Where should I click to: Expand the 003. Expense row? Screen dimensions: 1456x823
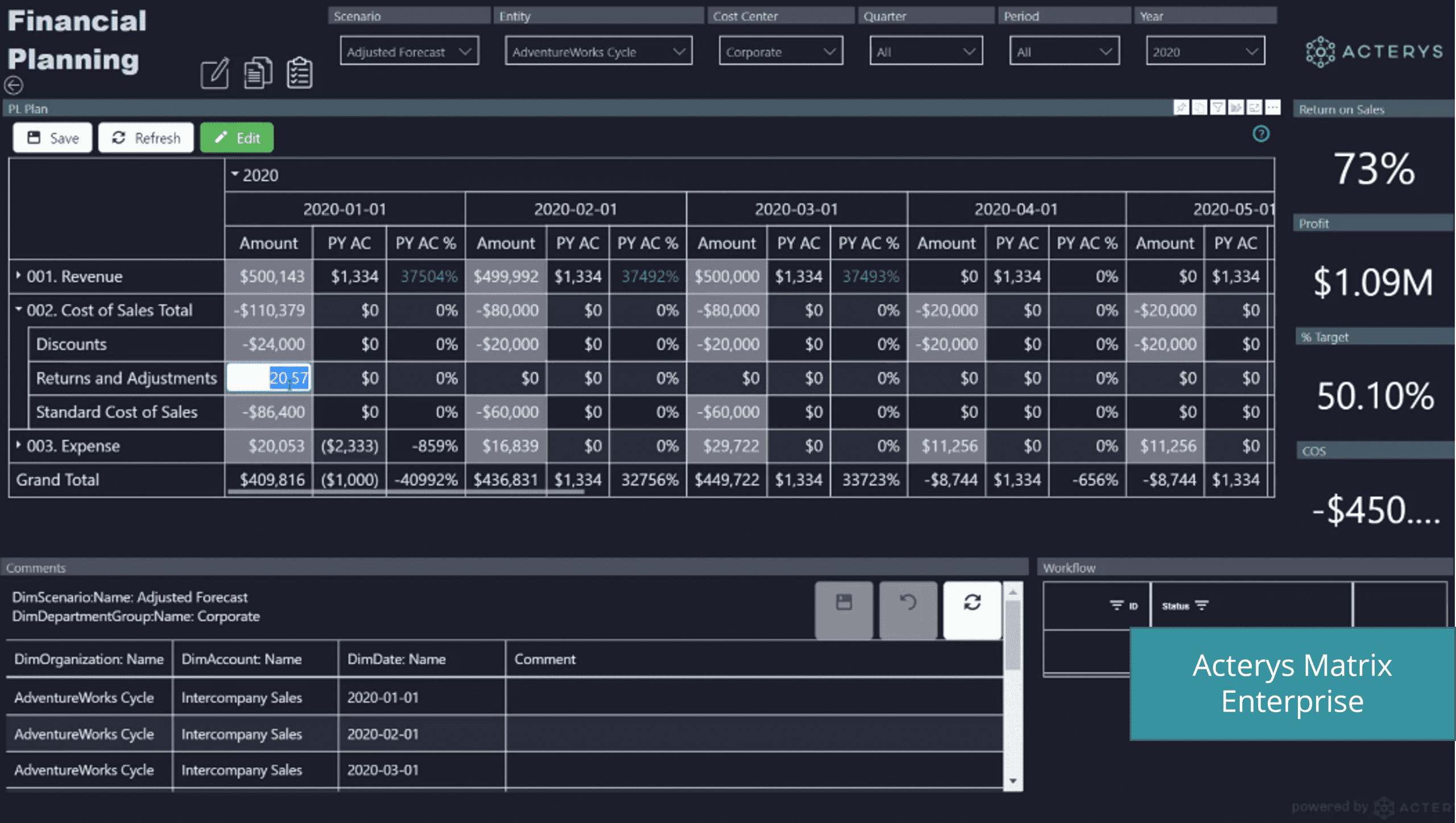coord(19,445)
